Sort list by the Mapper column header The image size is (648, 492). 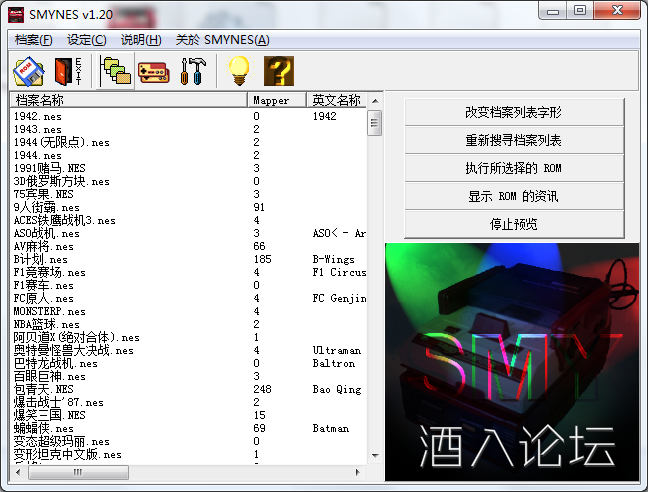[277, 101]
